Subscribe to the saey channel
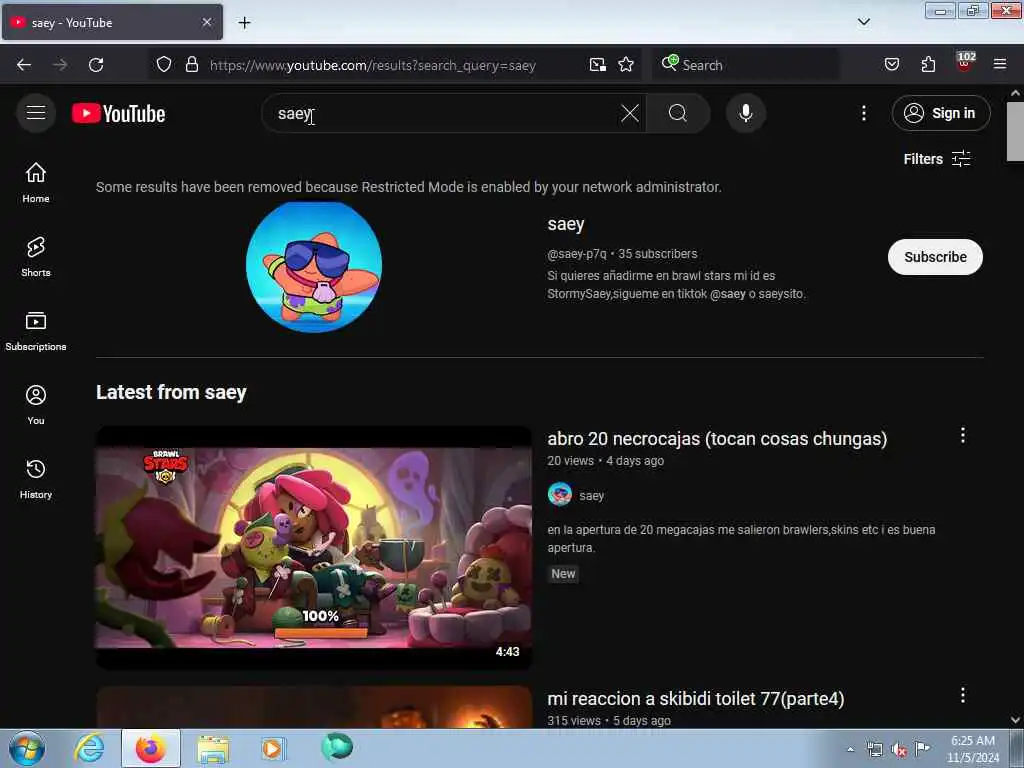The image size is (1024, 768). 935,257
